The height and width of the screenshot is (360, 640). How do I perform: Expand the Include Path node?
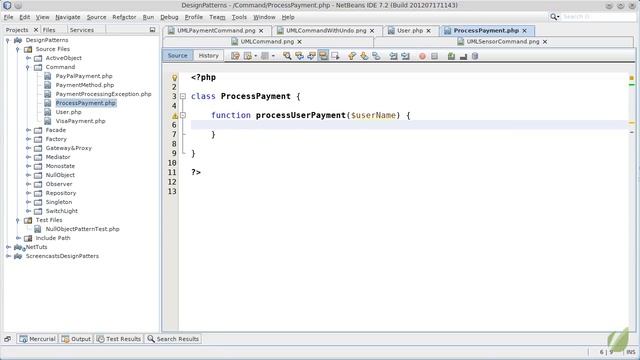click(18, 238)
